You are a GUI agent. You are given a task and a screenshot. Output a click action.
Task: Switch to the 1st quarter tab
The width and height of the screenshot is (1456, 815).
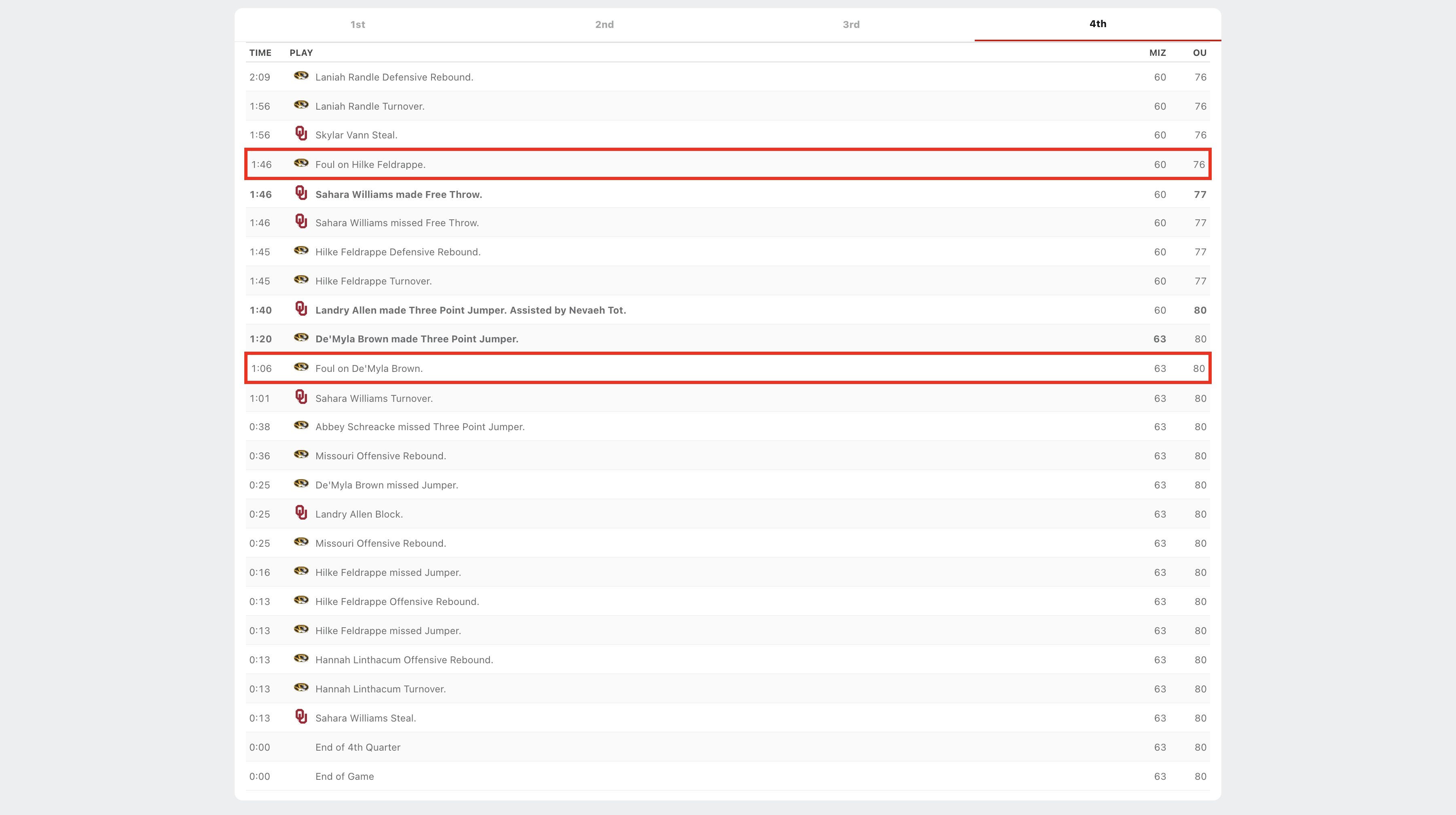click(357, 24)
